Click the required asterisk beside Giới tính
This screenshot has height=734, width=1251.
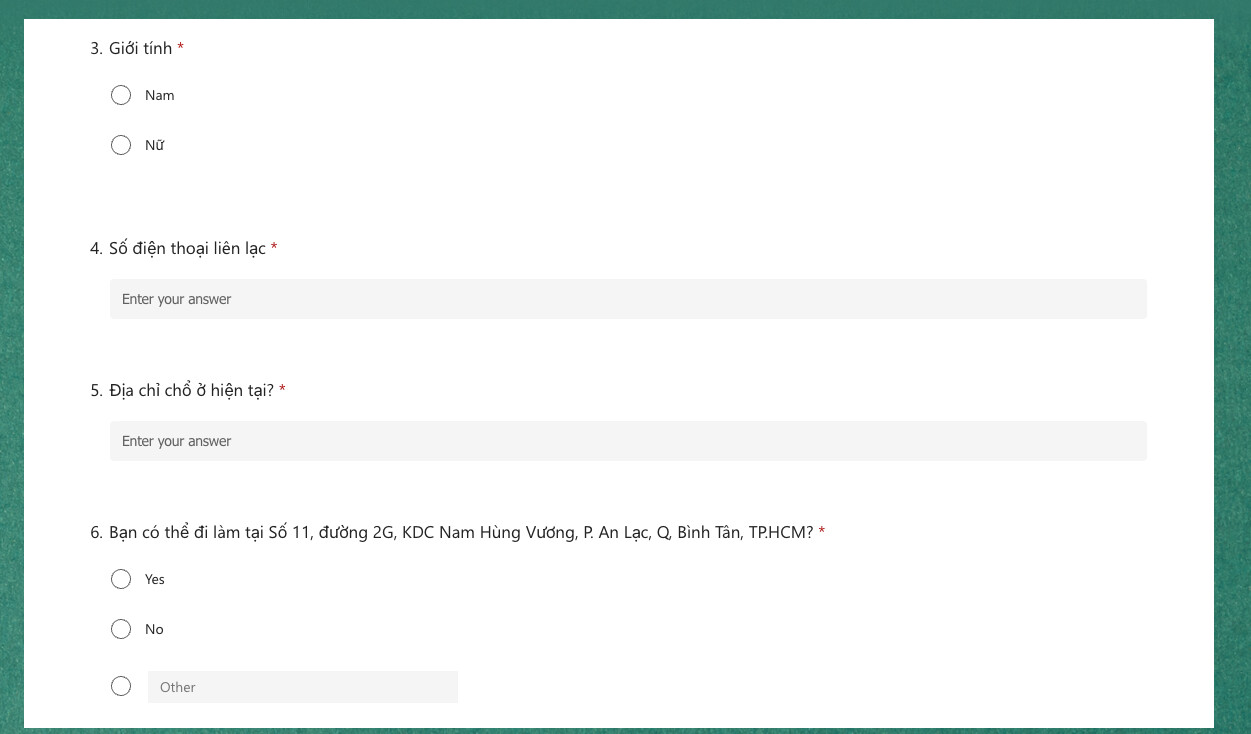click(181, 47)
